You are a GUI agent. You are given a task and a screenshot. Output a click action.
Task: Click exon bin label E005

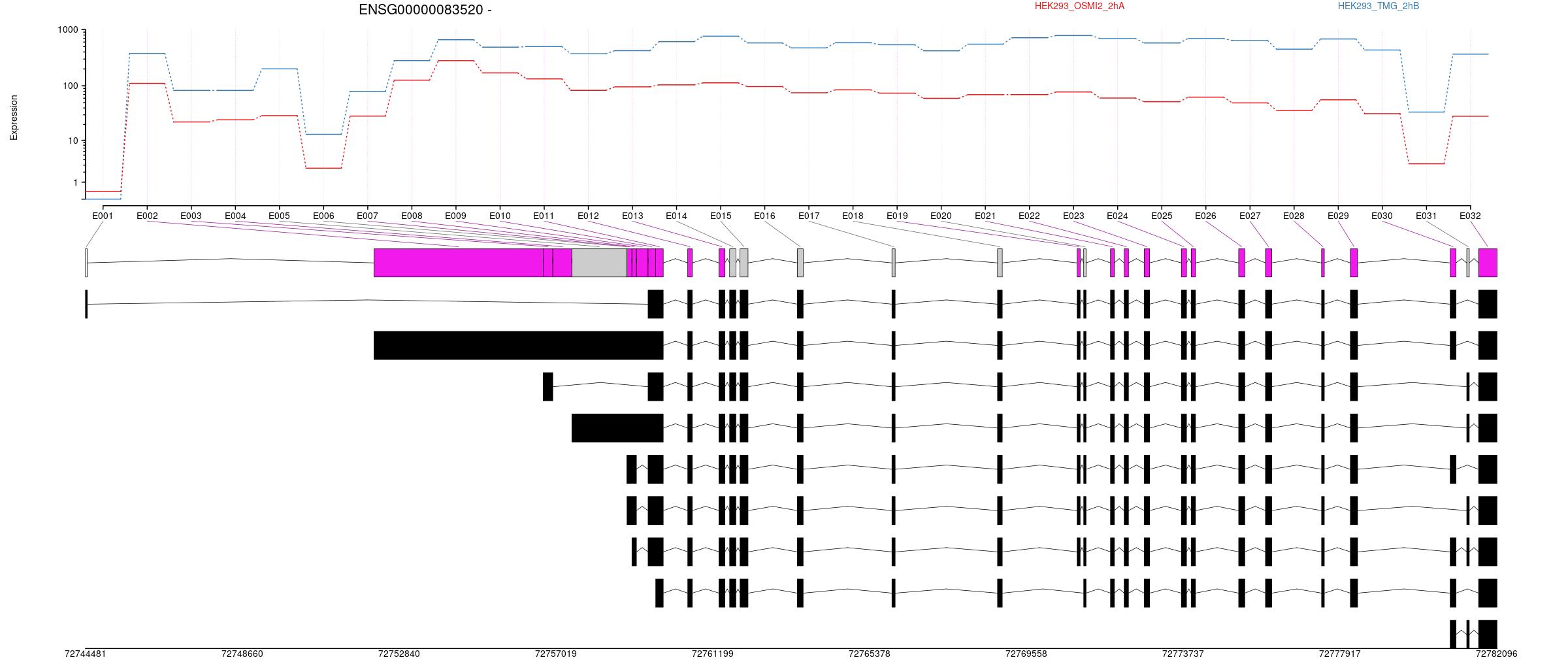tap(279, 216)
